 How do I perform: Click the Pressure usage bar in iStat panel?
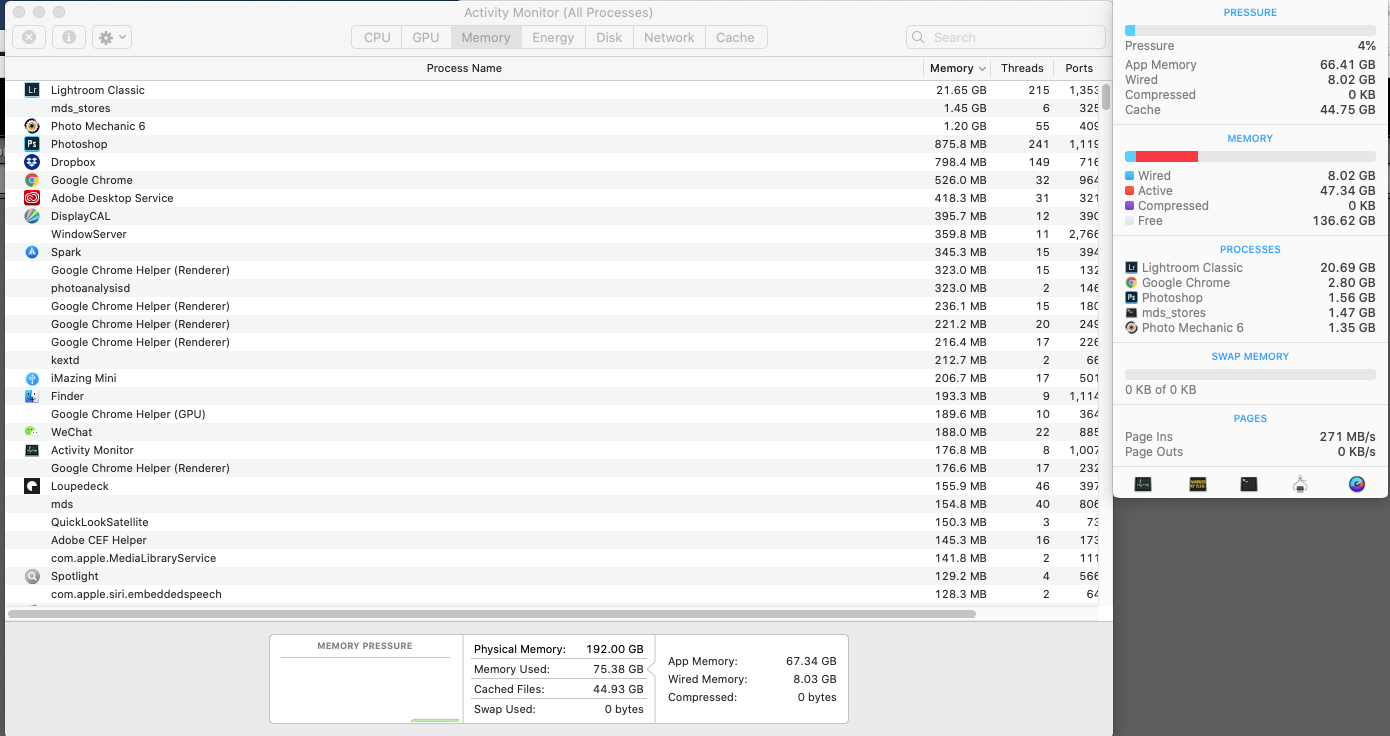point(1250,31)
